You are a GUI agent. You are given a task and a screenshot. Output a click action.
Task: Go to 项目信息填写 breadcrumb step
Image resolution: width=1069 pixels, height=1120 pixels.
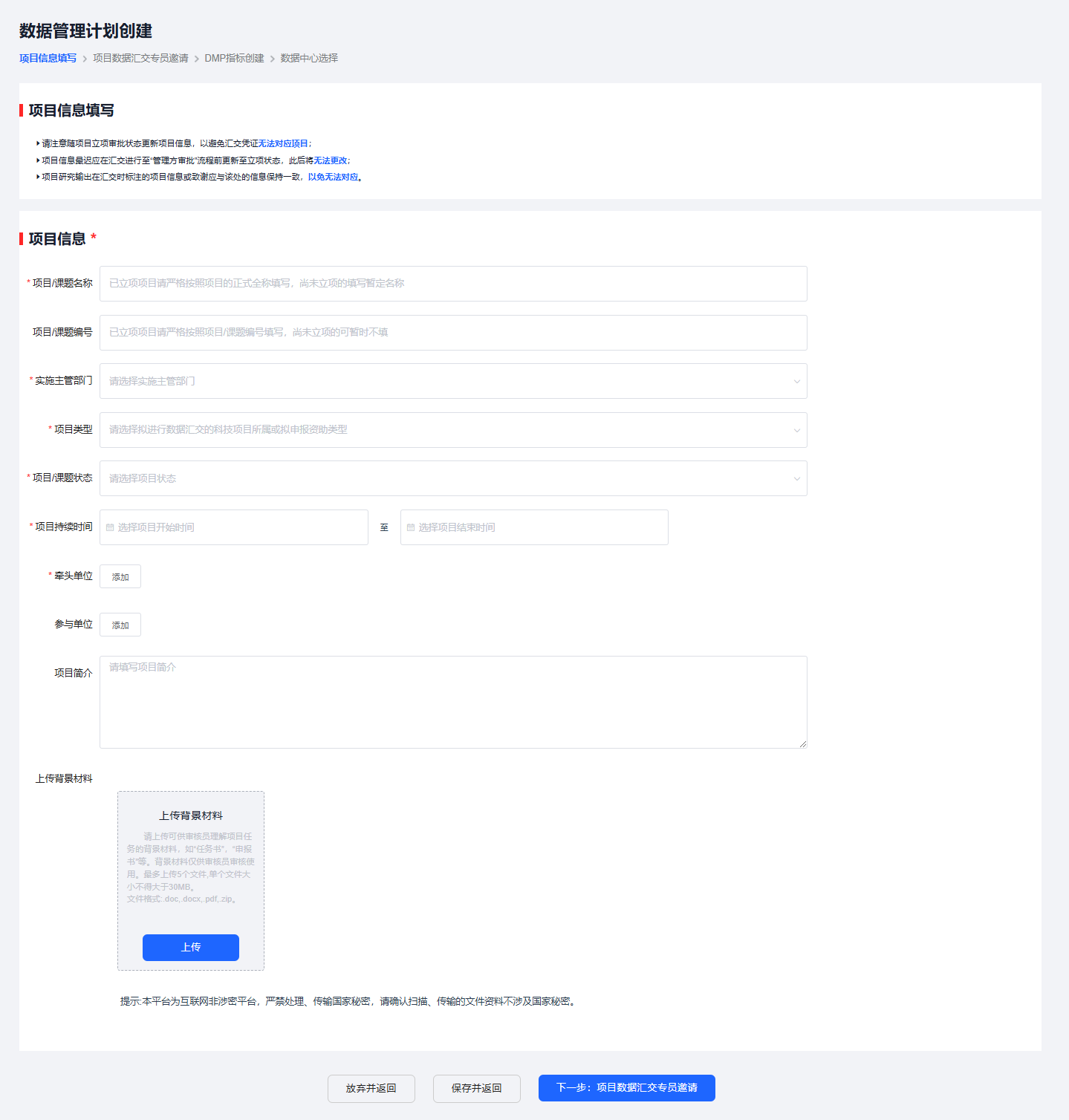(x=48, y=58)
